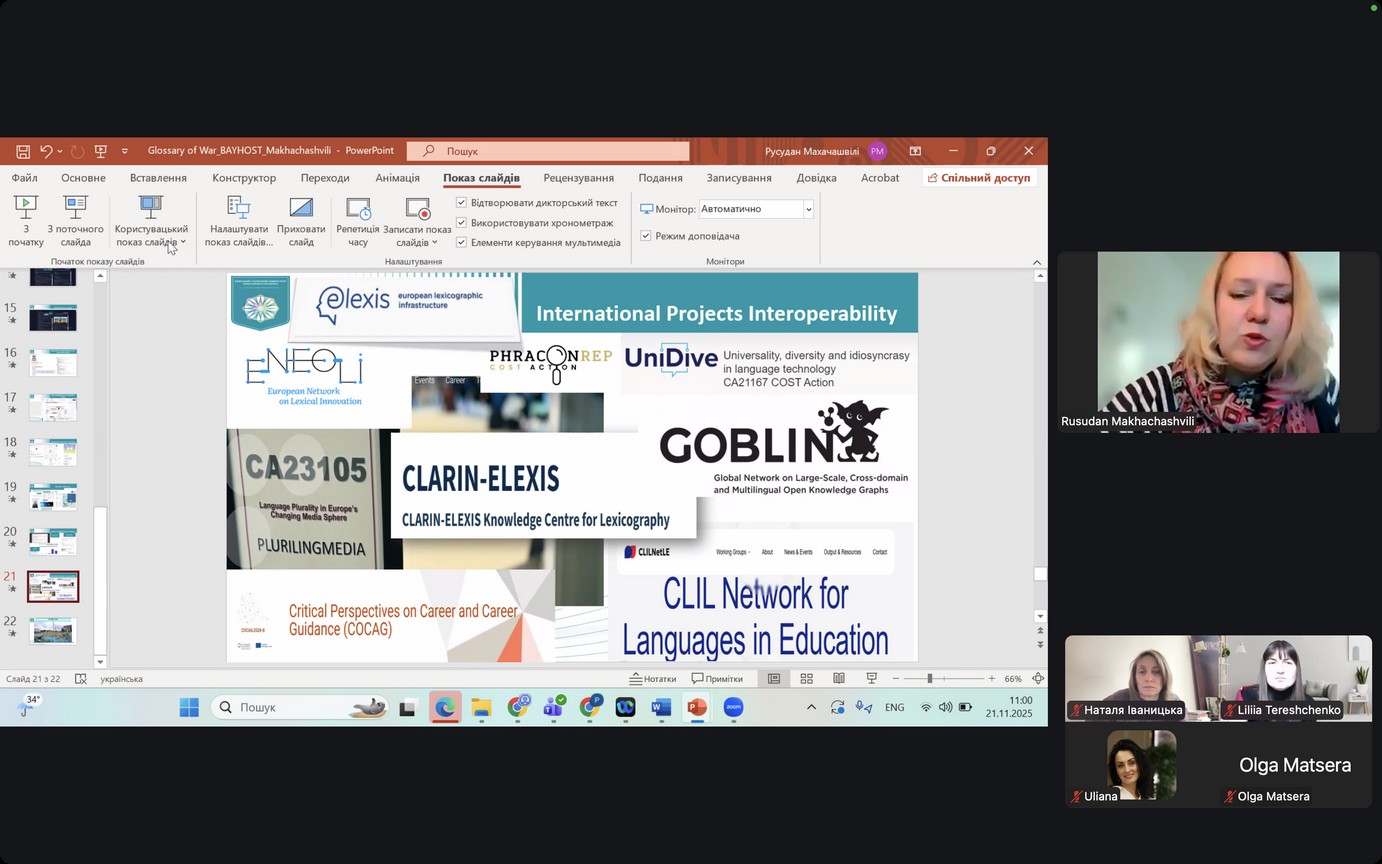Toggle the use timings checkbox
Screen dimensions: 1382x864
(x=462, y=223)
